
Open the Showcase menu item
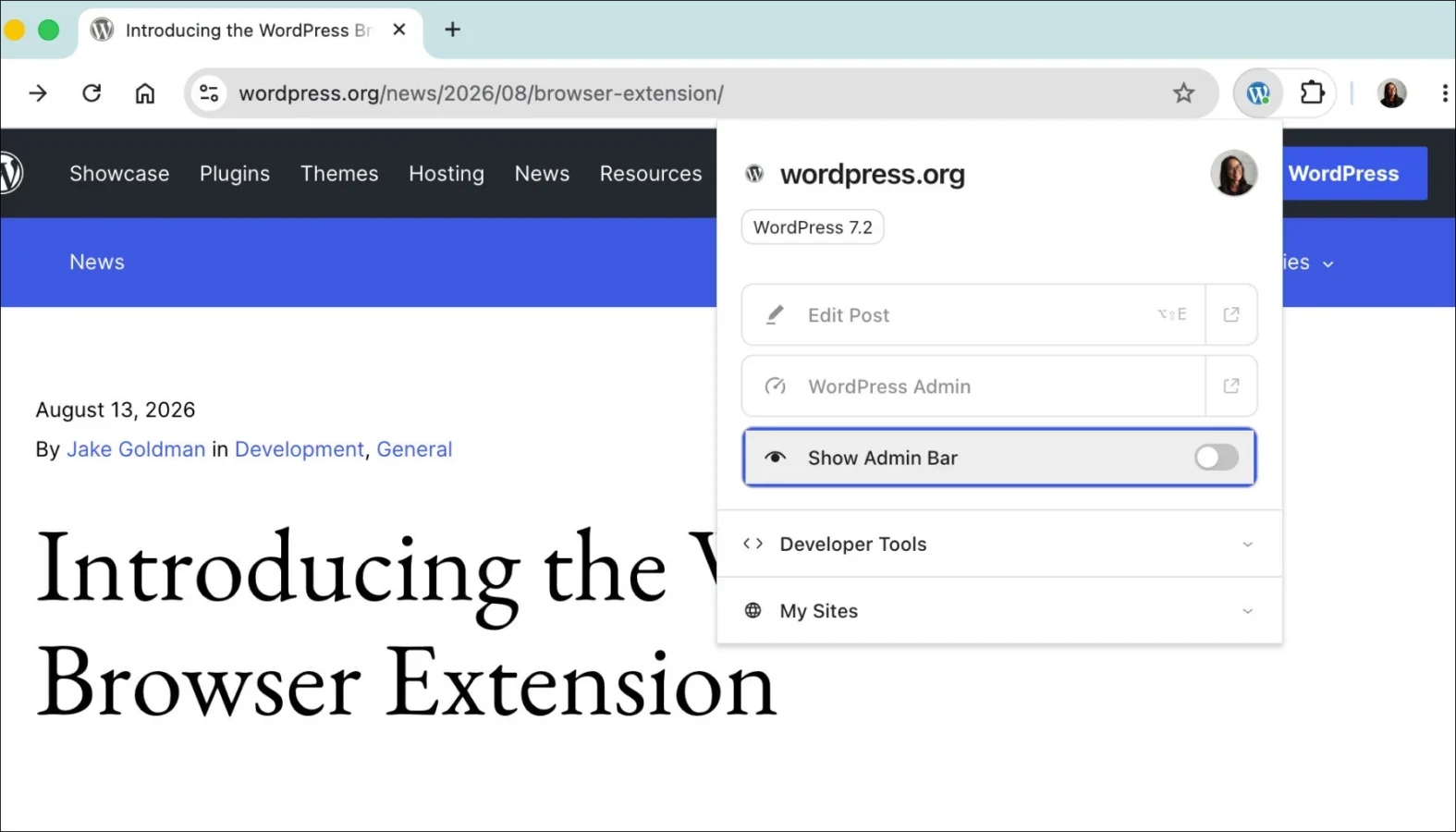pyautogui.click(x=119, y=173)
